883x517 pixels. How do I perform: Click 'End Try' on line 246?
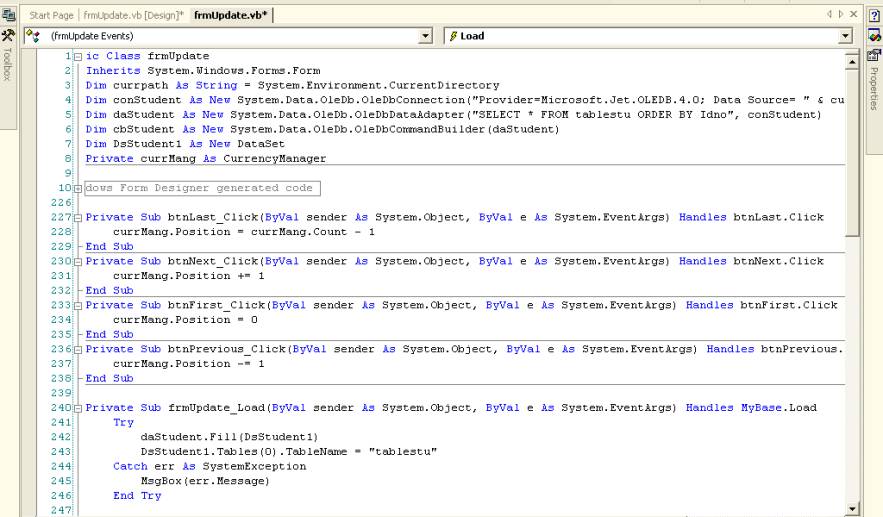(x=137, y=496)
